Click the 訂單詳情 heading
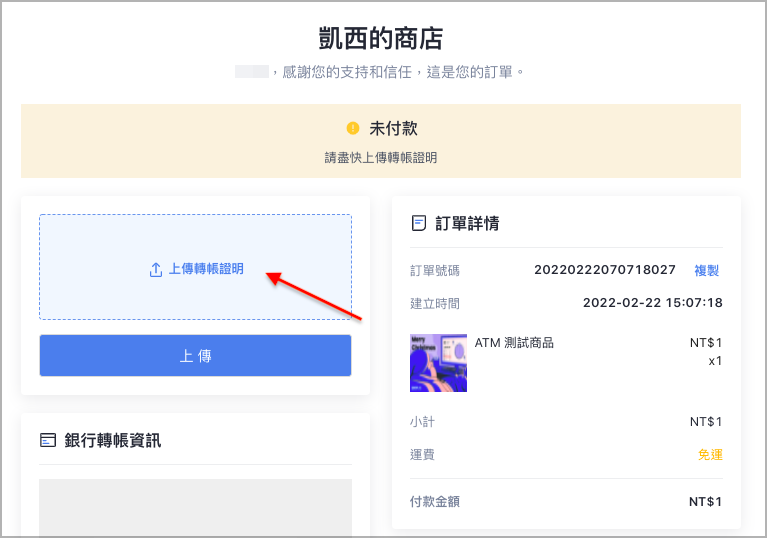 [x=467, y=224]
